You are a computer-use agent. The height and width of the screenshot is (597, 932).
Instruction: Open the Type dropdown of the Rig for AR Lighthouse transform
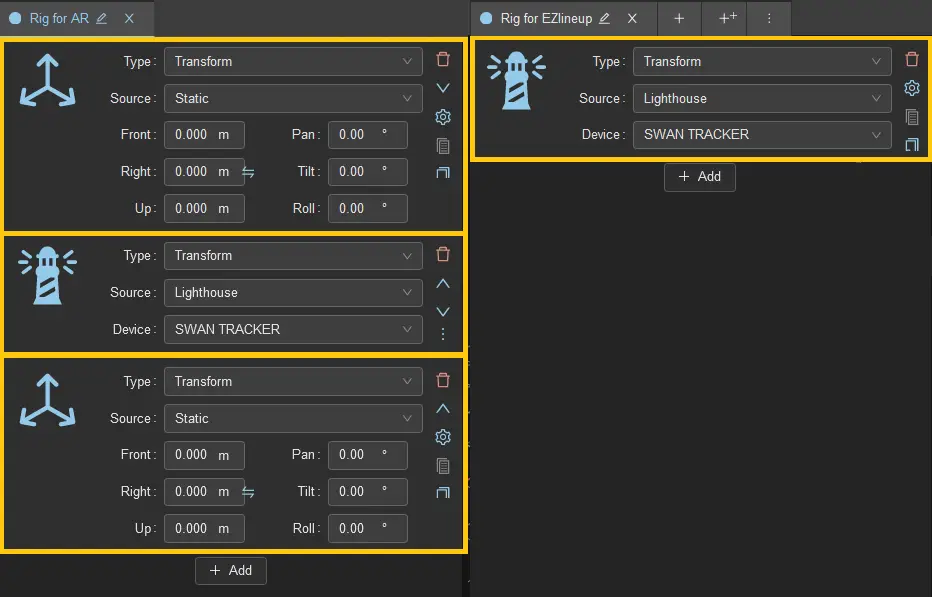click(292, 255)
